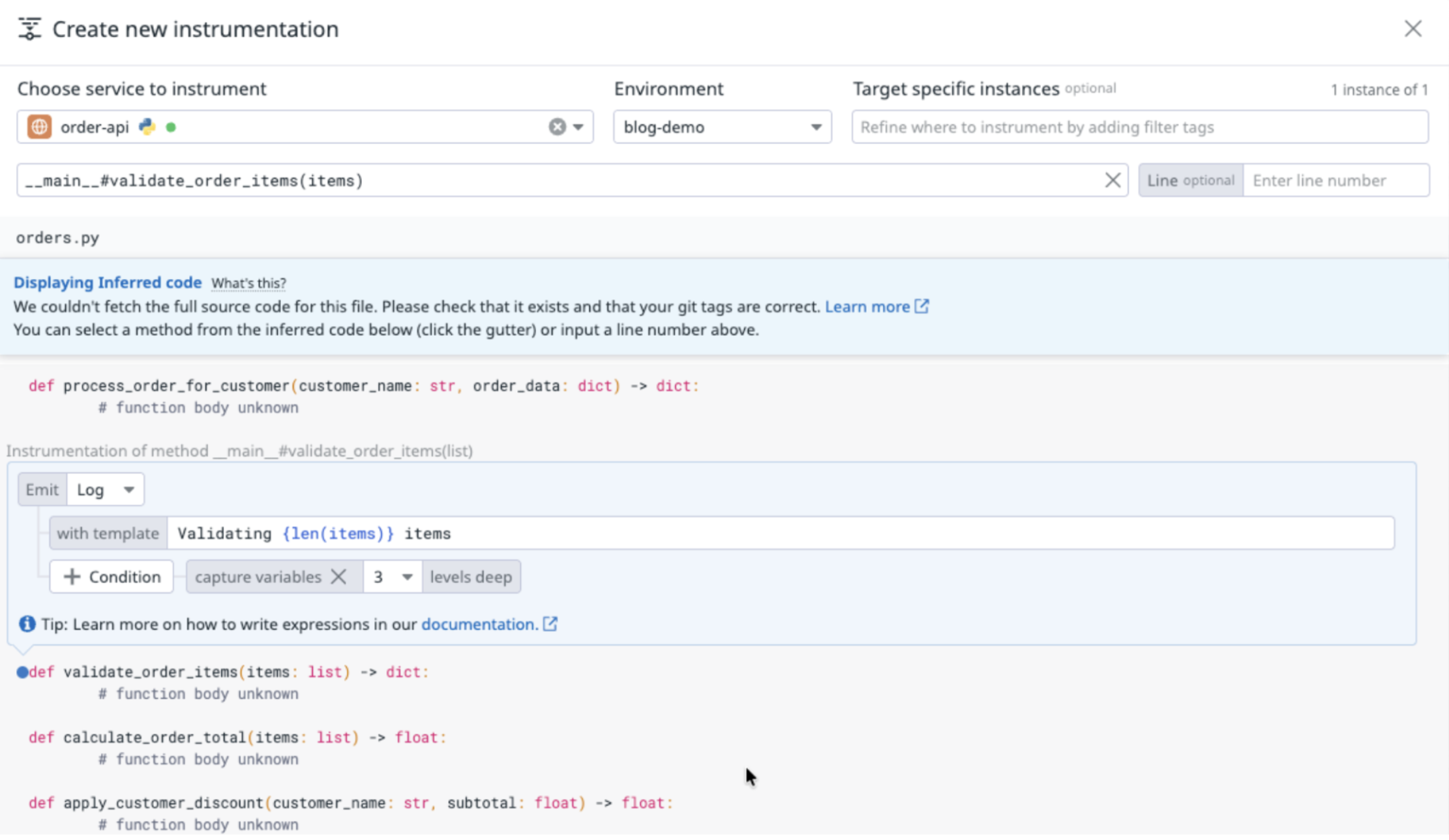Screen dimensions: 1449x840
Task: Remove the capture variables option
Action: coord(338,577)
